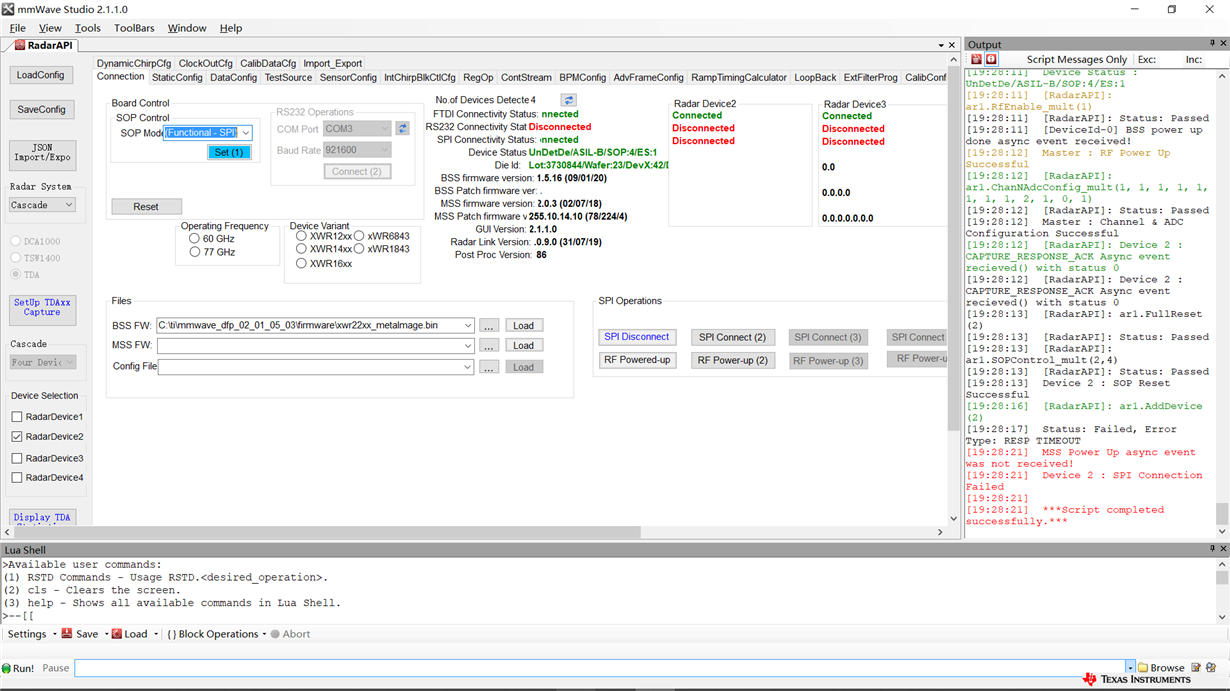Screen dimensions: 1230x691
Task: Click the Save icon in Lua Shell
Action: 67,634
